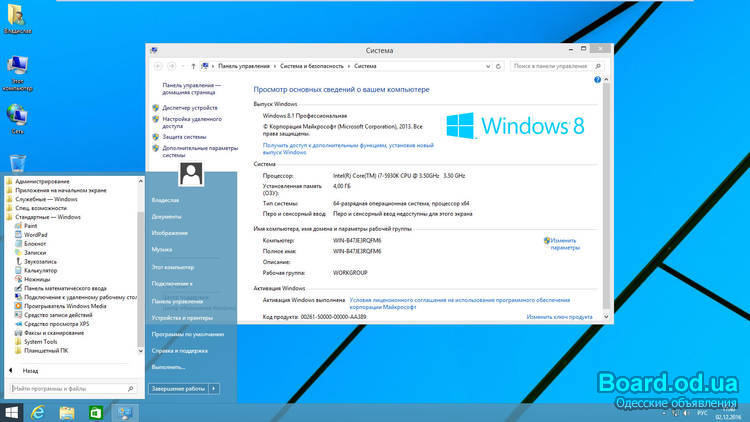Open Internet Explorer from the taskbar

click(38, 412)
